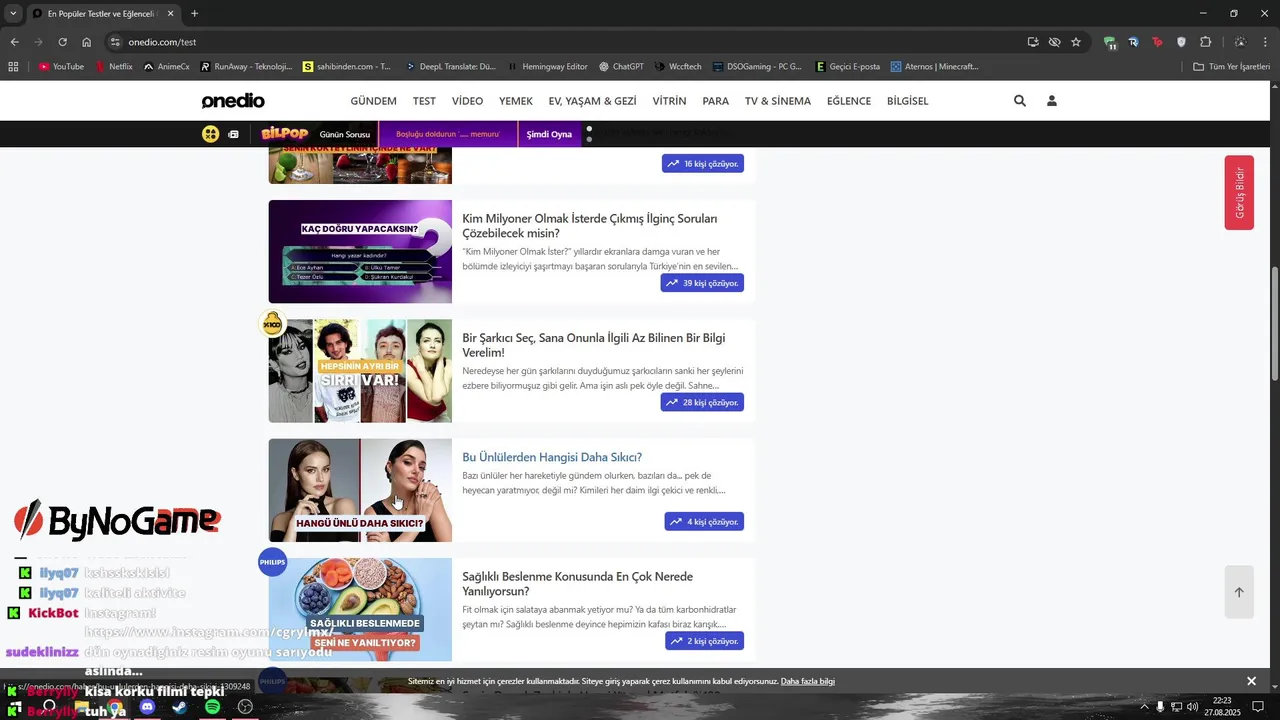
Task: Open the BİLGİSEL menu
Action: coord(908,101)
